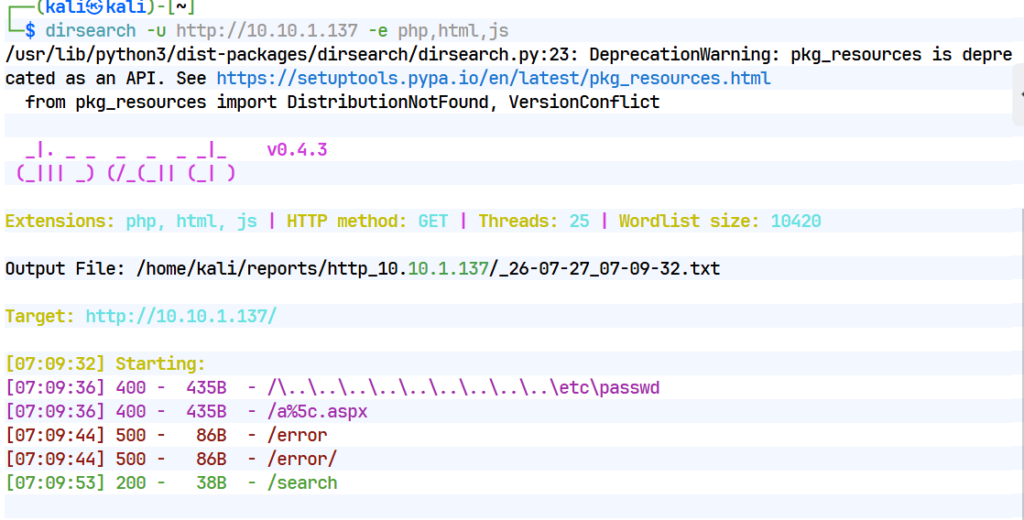The height and width of the screenshot is (520, 1024).
Task: Click the Threads value 25
Action: tap(579, 221)
